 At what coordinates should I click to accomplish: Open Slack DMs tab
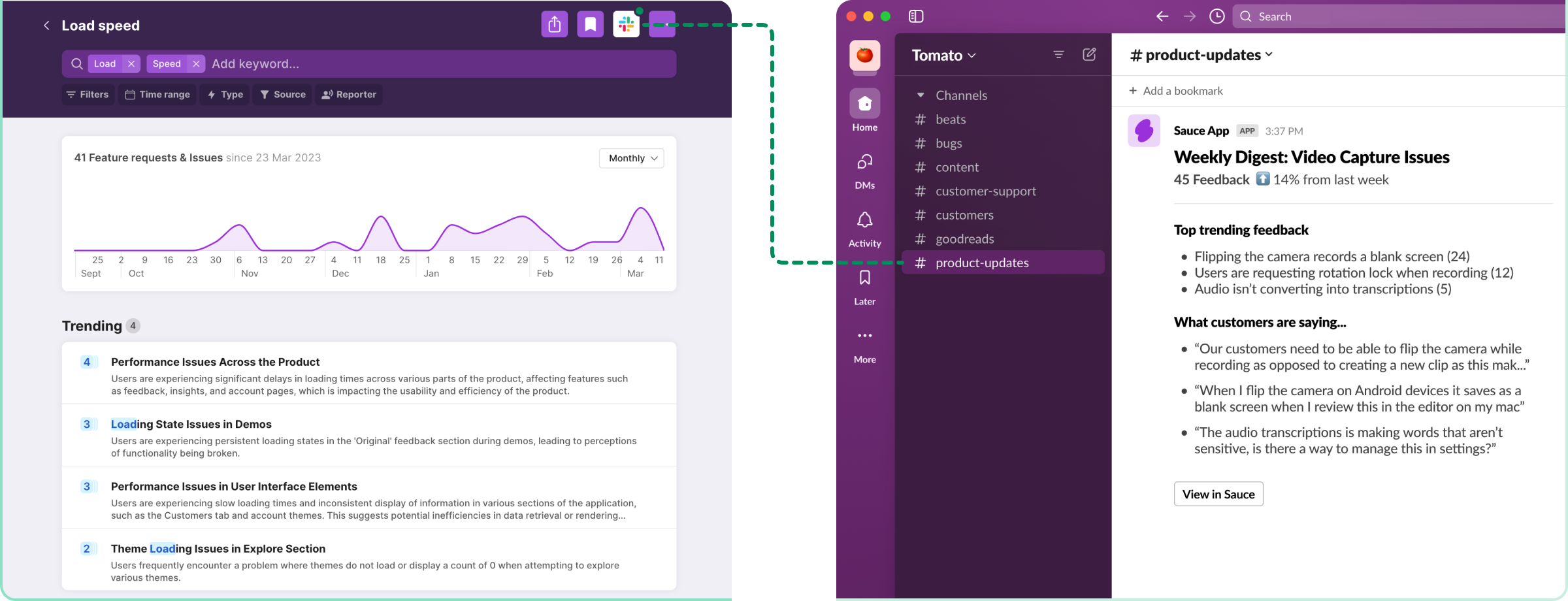click(x=864, y=171)
